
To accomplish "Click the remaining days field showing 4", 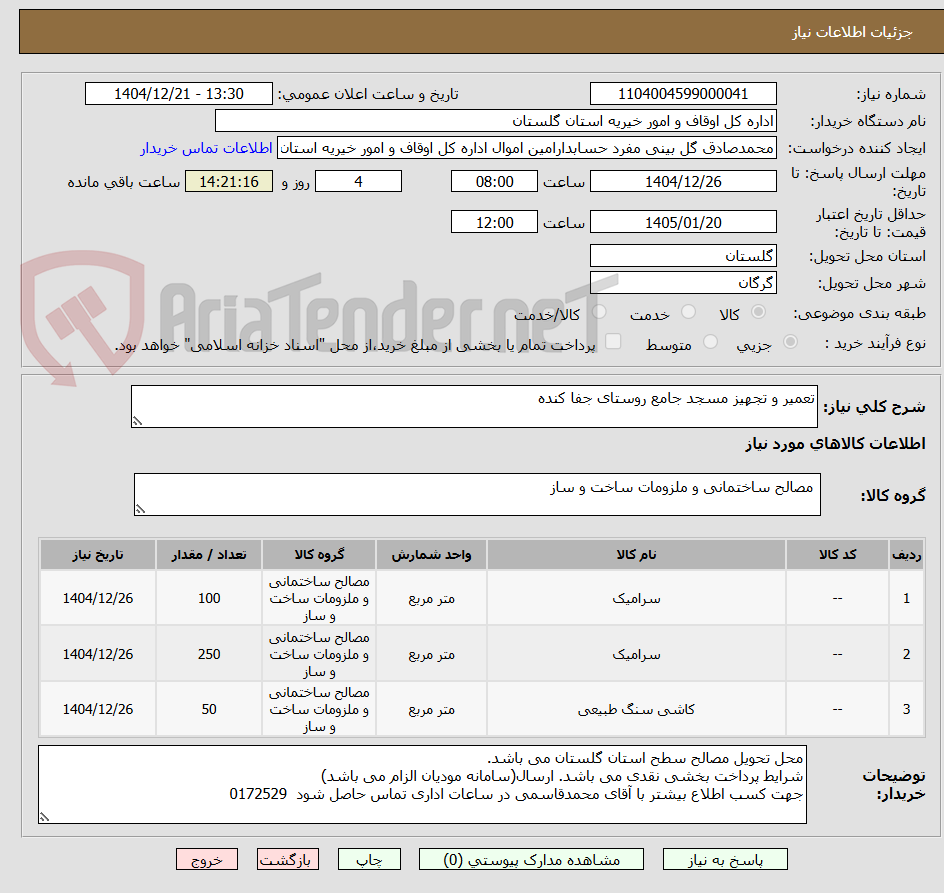I will [358, 181].
